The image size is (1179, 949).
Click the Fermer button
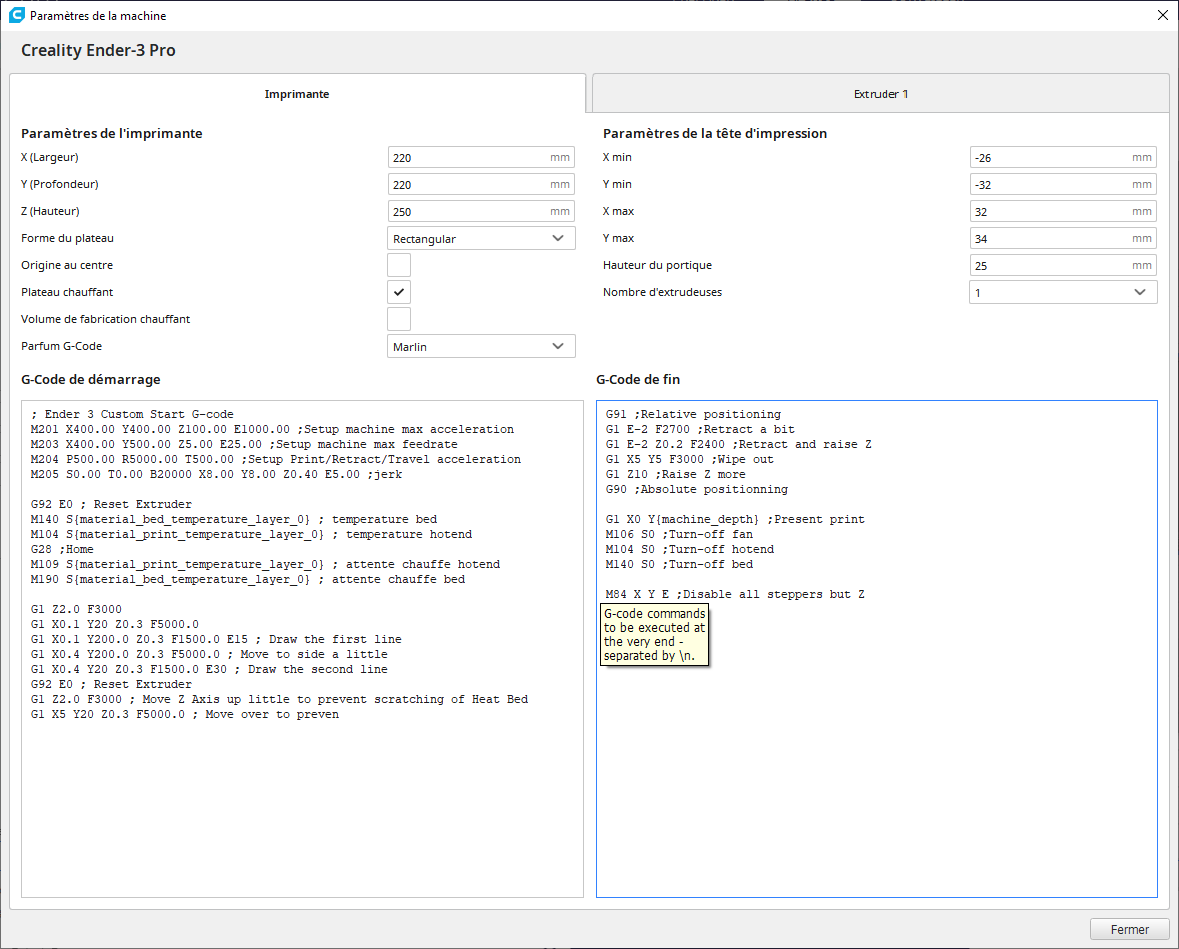click(x=1129, y=929)
